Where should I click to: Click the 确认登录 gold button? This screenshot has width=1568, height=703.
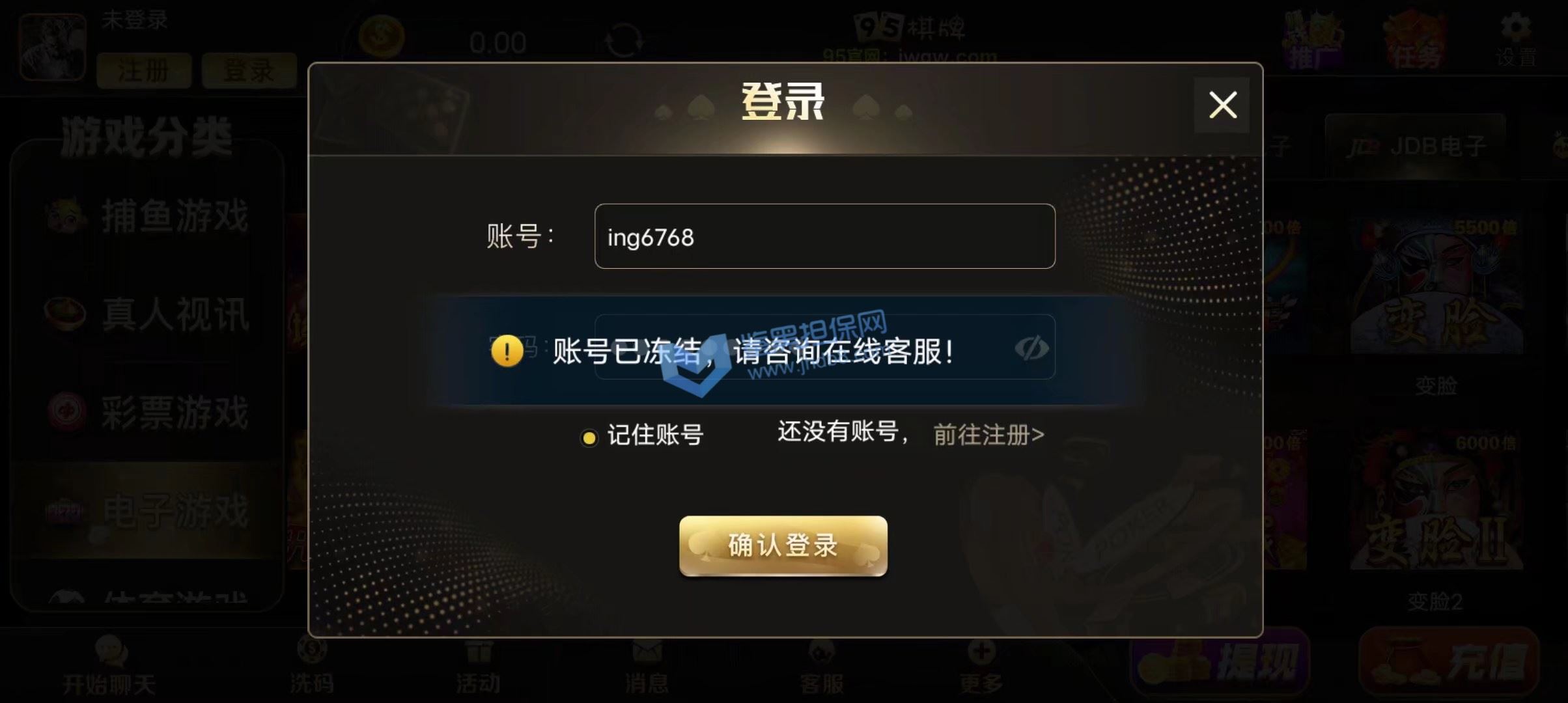783,545
